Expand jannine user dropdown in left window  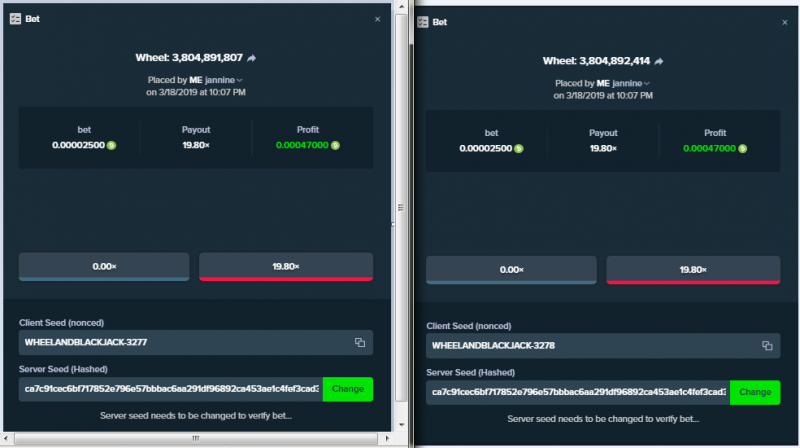239,80
